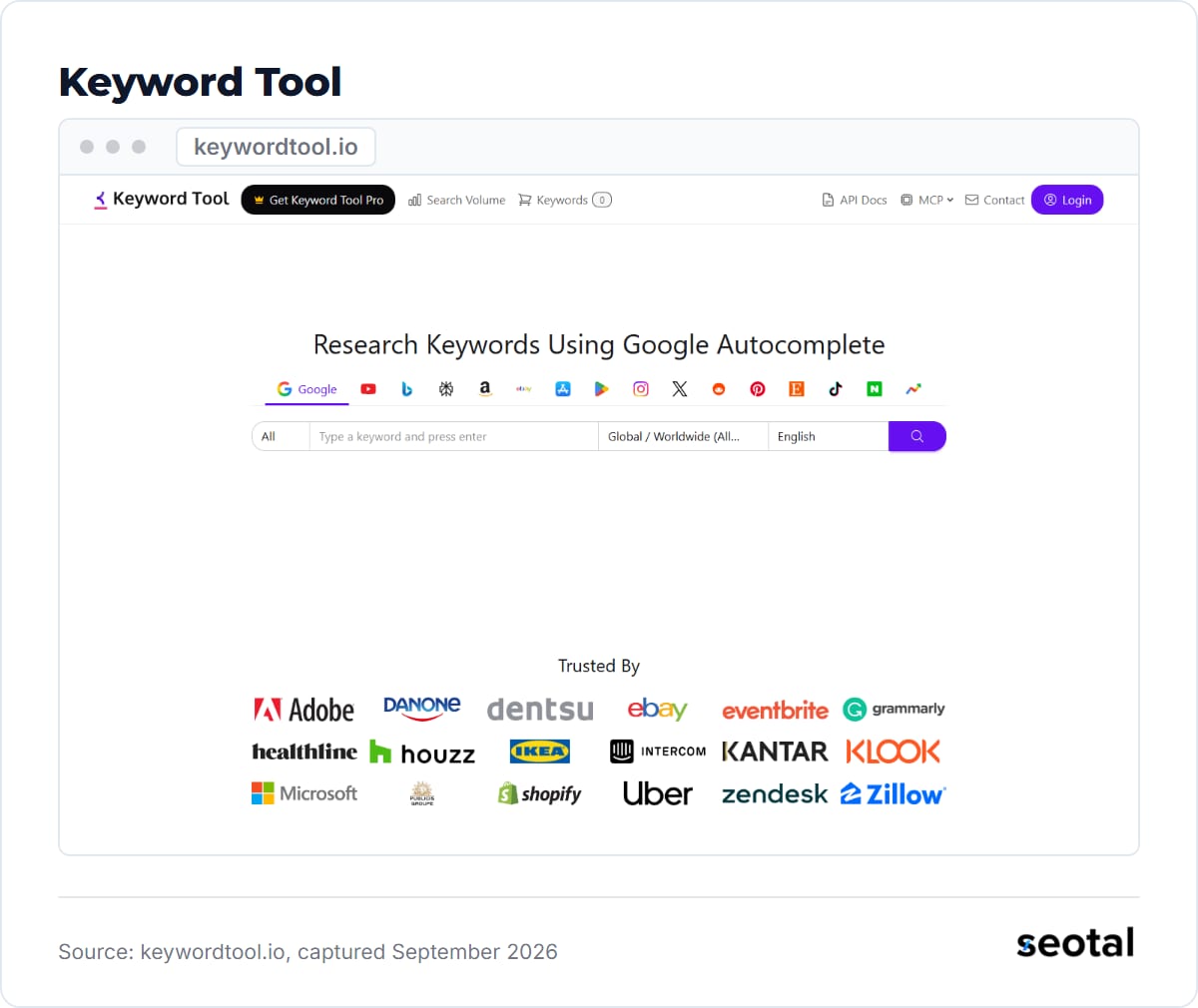Click the purple Login button
Image resolution: width=1198 pixels, height=1008 pixels.
click(1067, 200)
